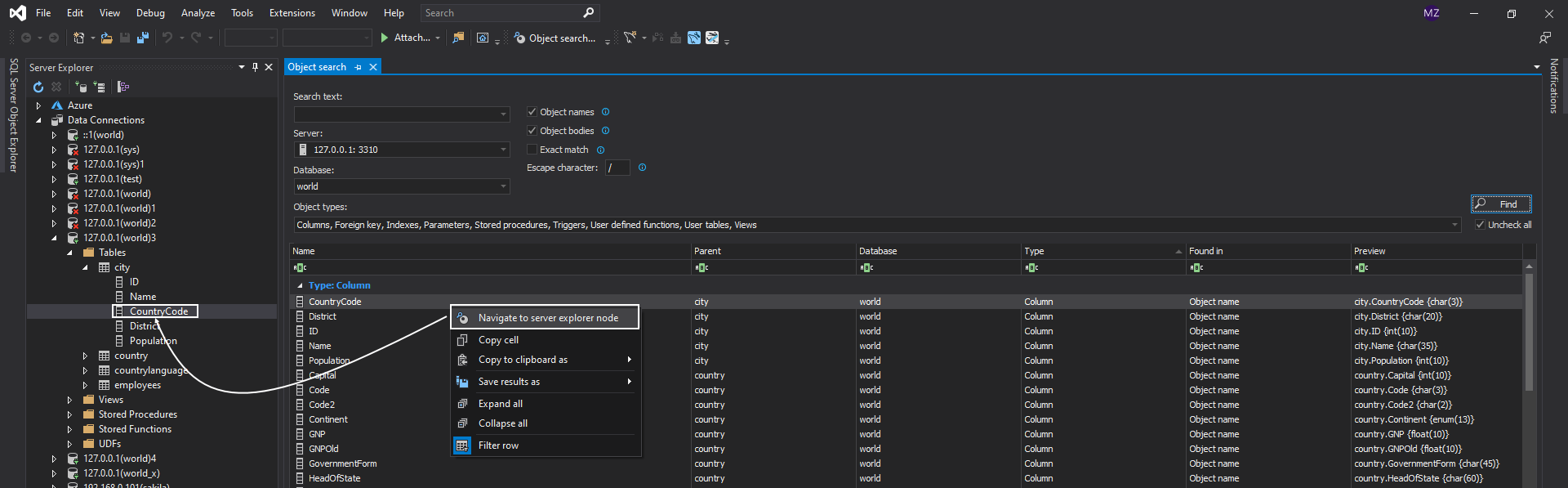Click the Connect to Server icon
This screenshot has height=488, width=1568.
click(99, 87)
